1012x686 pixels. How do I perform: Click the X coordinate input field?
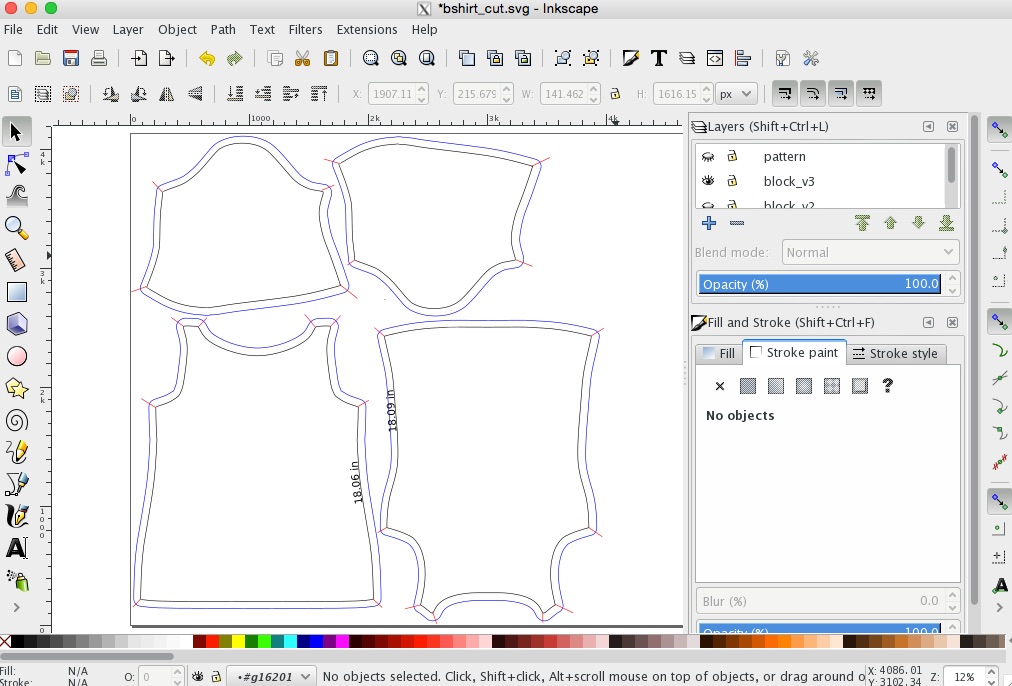pos(390,94)
